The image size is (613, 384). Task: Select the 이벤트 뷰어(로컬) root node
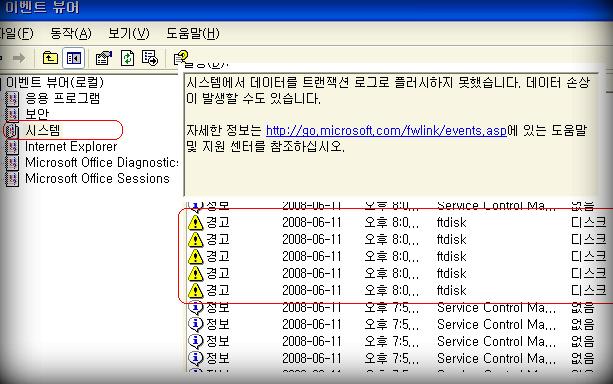[x=55, y=83]
